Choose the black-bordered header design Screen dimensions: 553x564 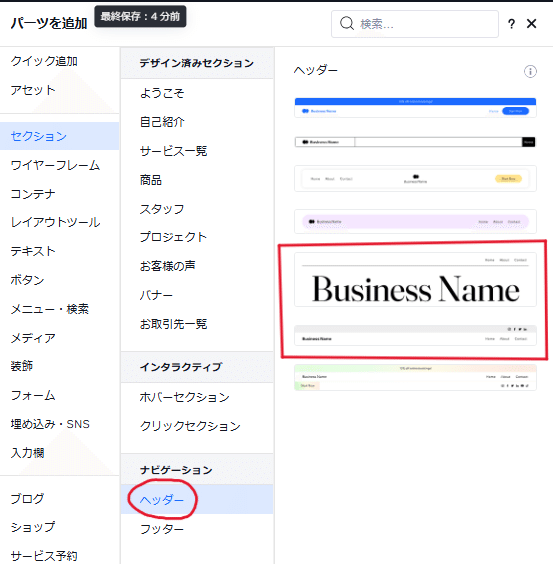point(415,142)
